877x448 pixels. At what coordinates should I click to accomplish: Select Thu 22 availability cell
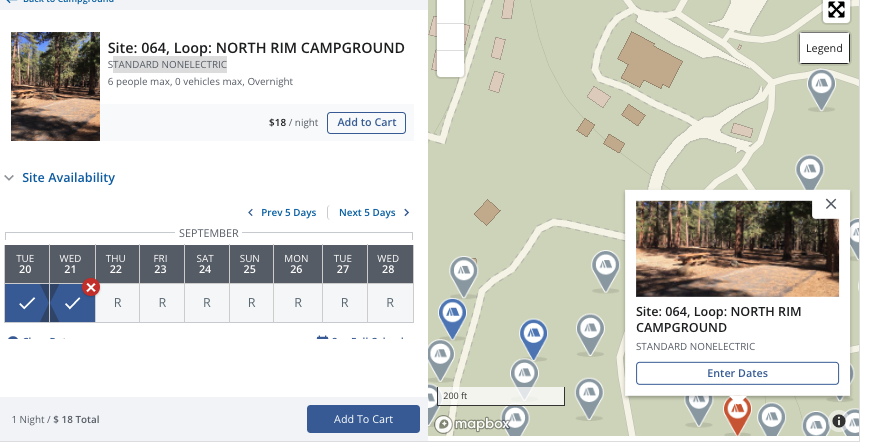117,303
